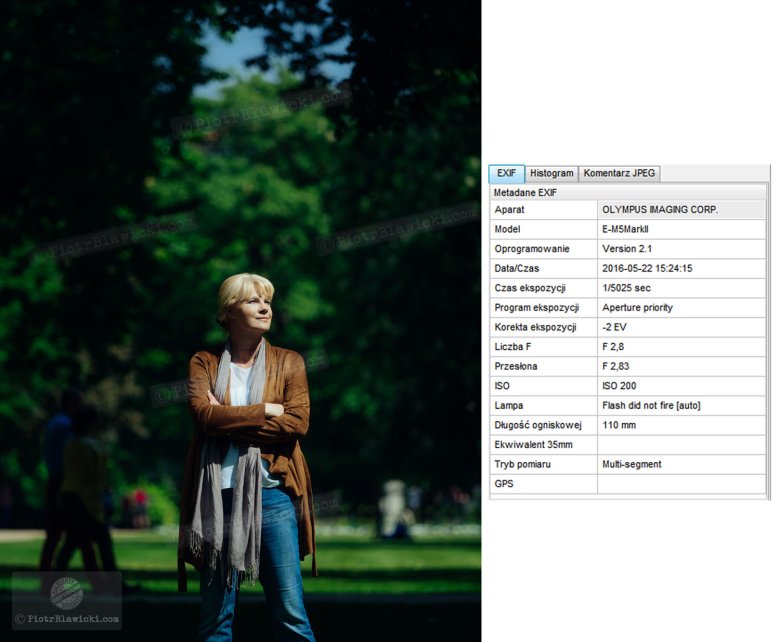The width and height of the screenshot is (780, 642).
Task: Select the Aperture priority value cell
Action: 637,307
